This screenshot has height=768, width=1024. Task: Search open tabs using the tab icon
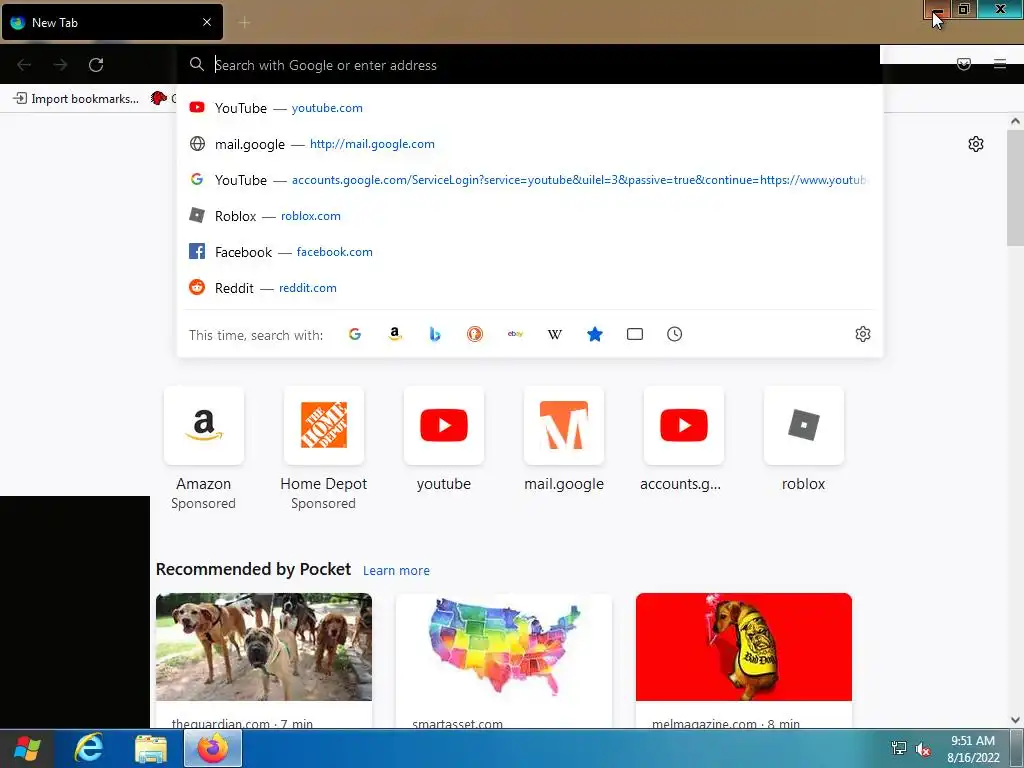pos(635,334)
